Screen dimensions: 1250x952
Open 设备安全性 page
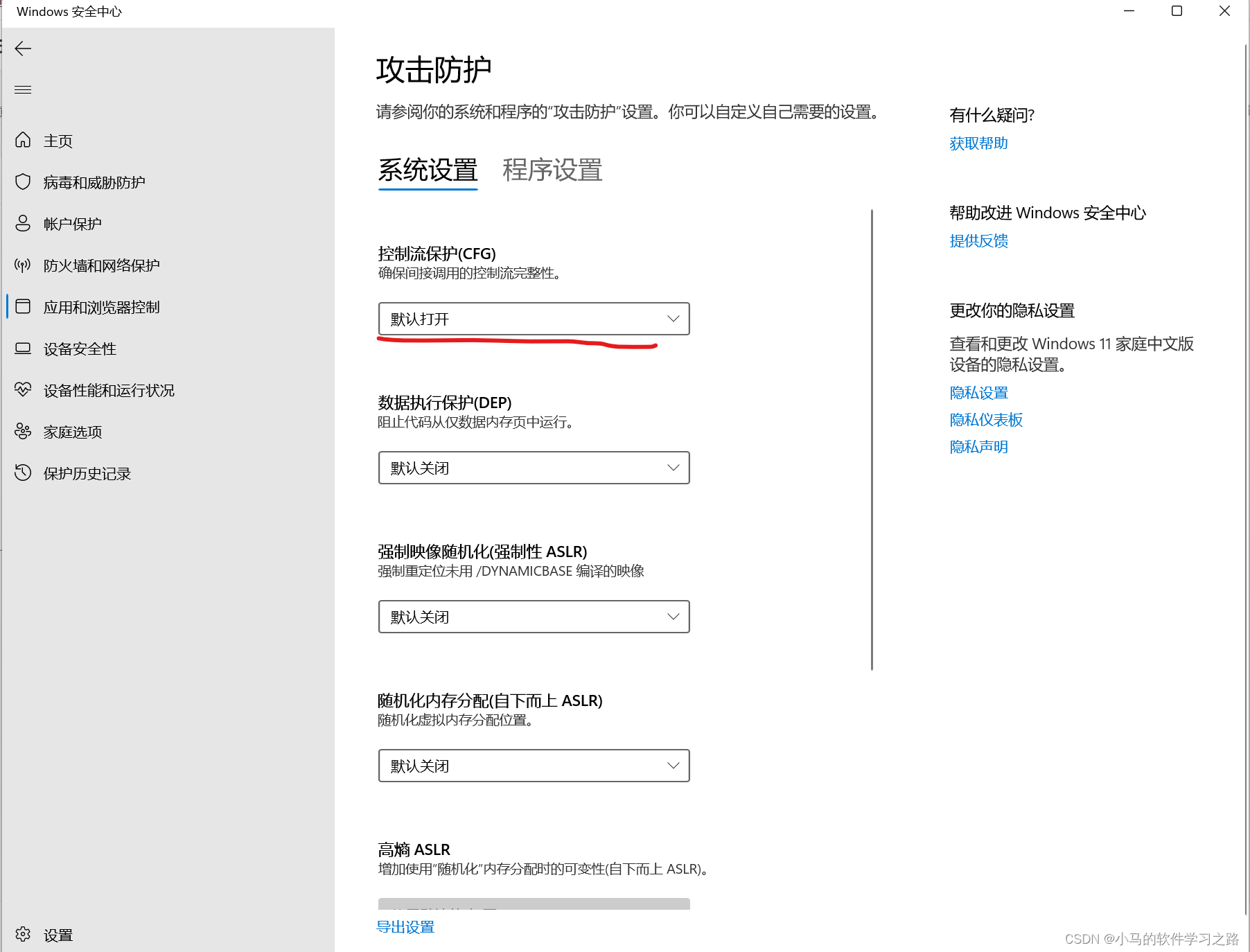point(80,349)
